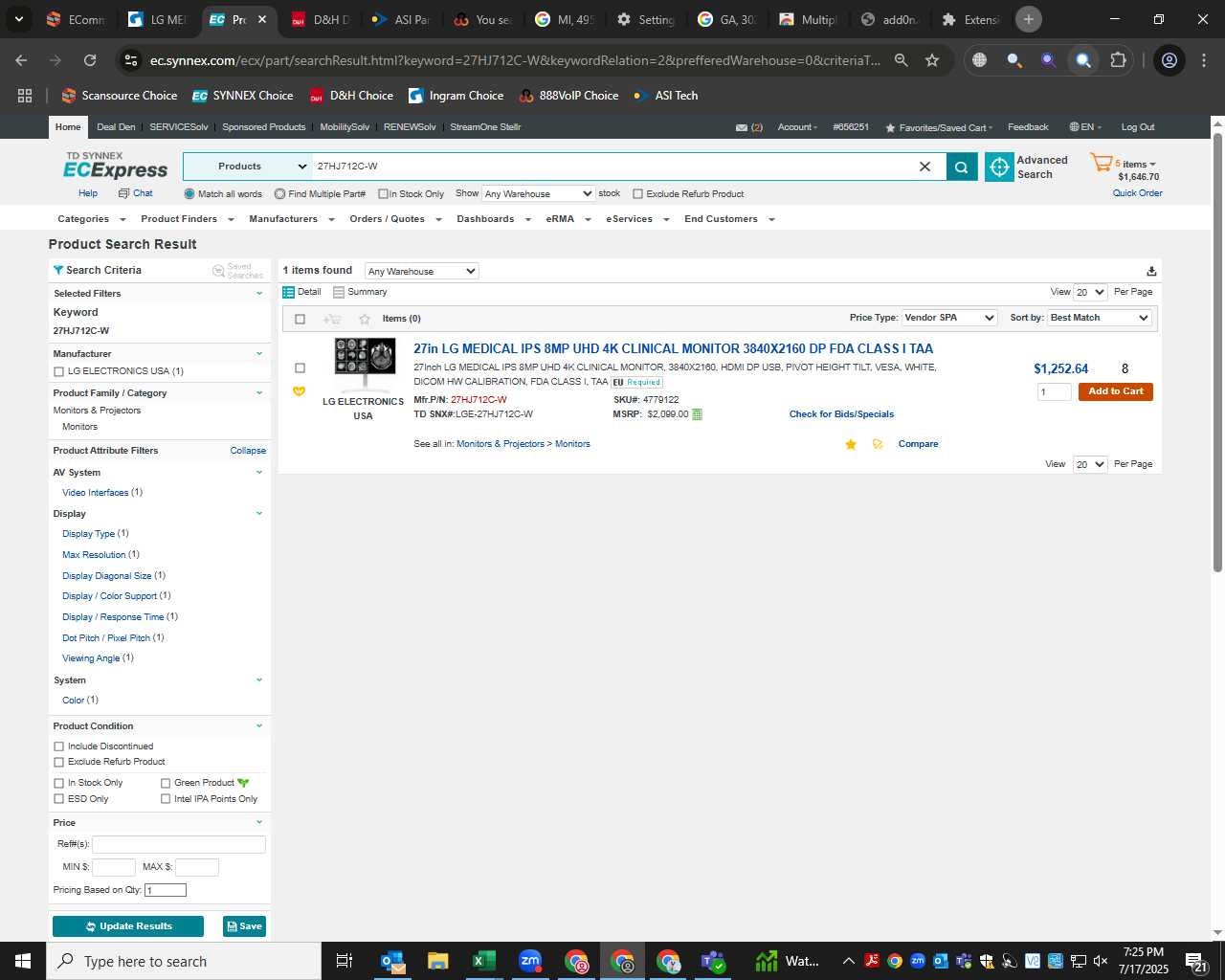Open Microsoft Teams from the taskbar
Image resolution: width=1225 pixels, height=980 pixels.
click(713, 961)
